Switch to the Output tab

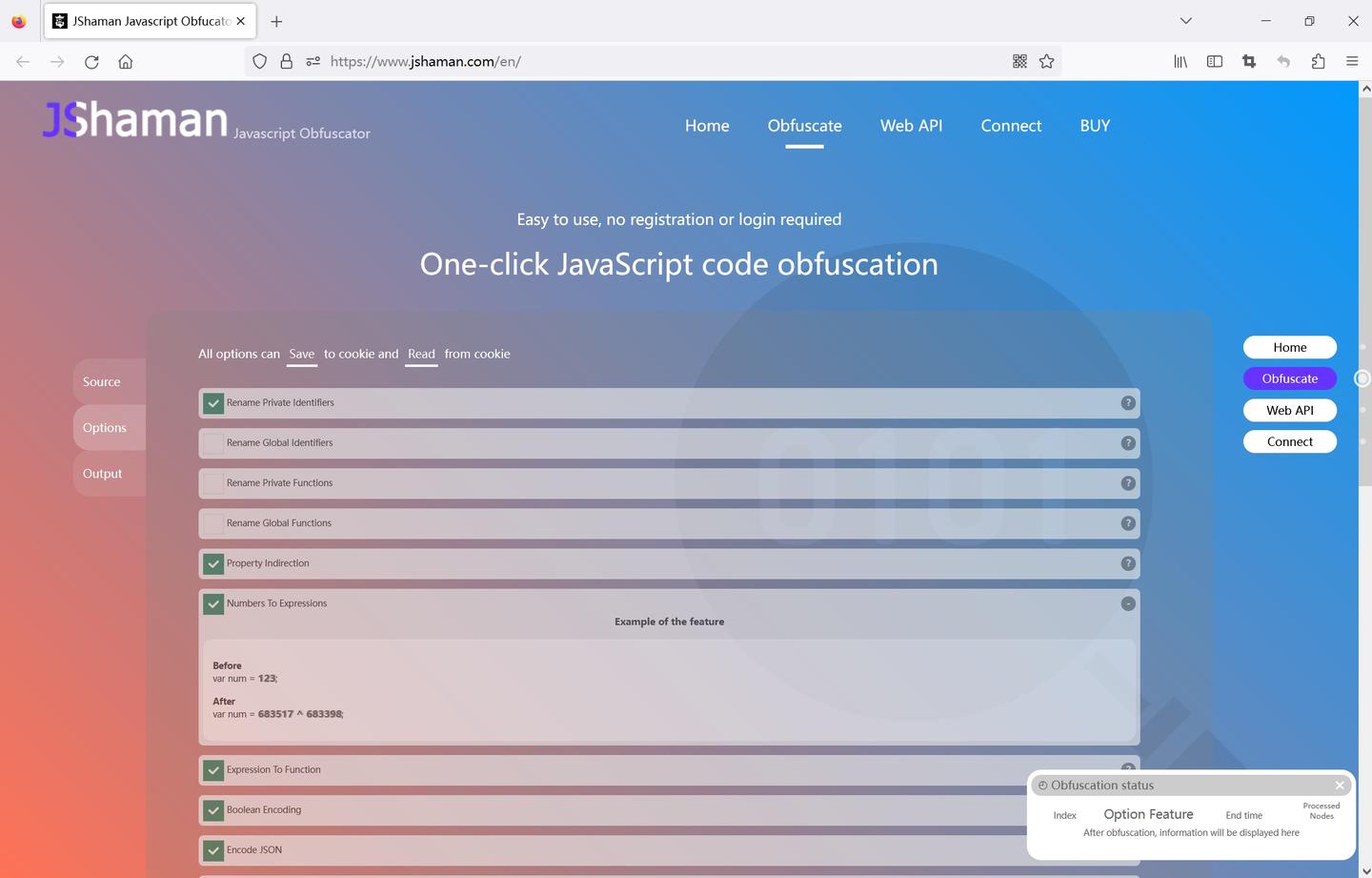click(x=102, y=473)
